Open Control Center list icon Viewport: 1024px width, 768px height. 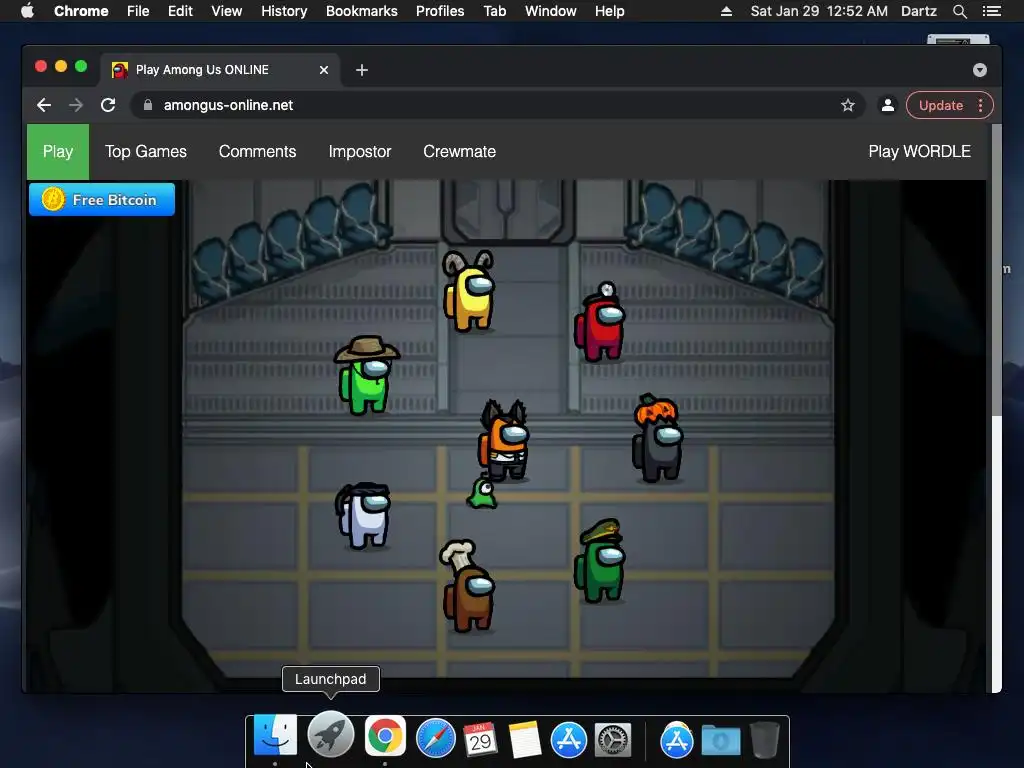991,11
